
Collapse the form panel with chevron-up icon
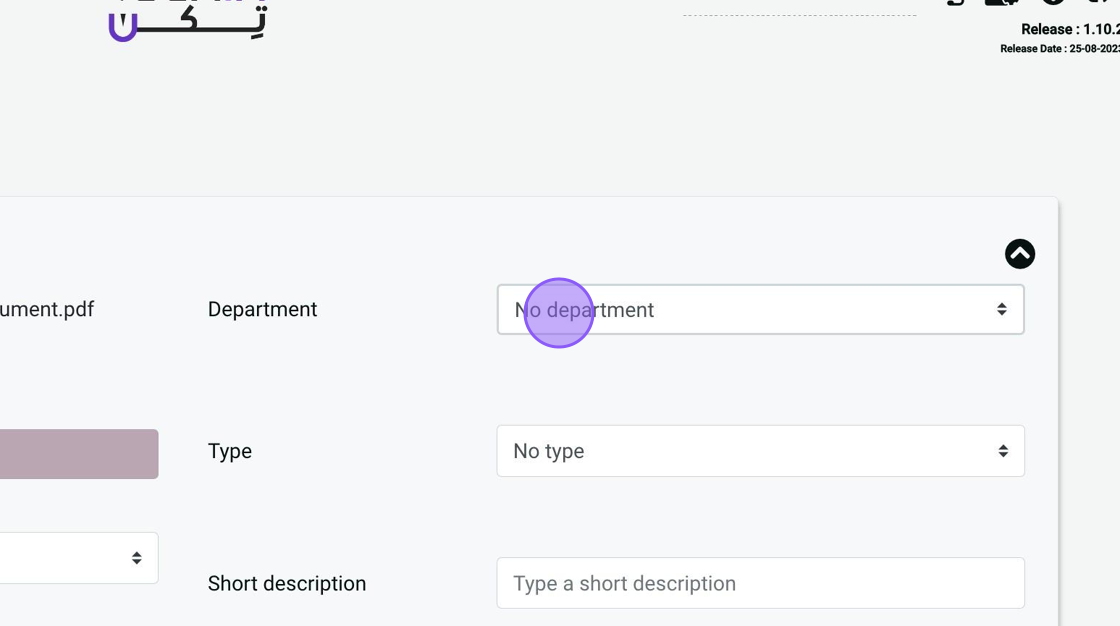(x=1020, y=254)
